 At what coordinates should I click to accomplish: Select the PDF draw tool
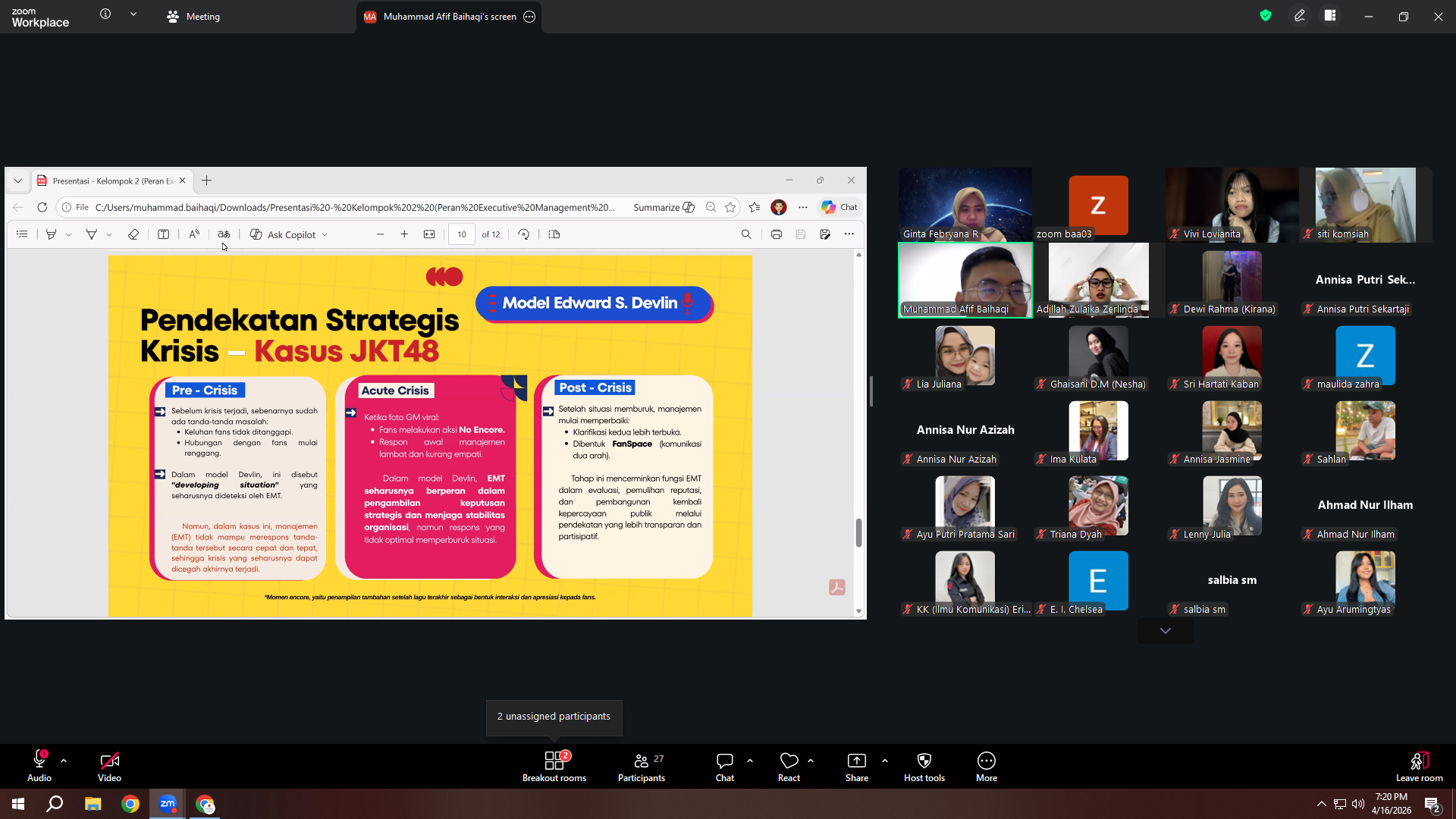[x=91, y=234]
